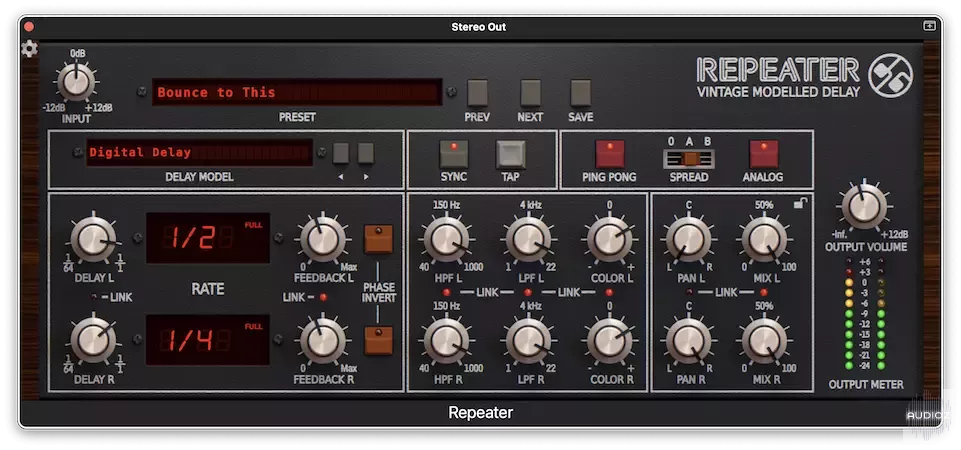Click the HPF R knob

[446, 341]
